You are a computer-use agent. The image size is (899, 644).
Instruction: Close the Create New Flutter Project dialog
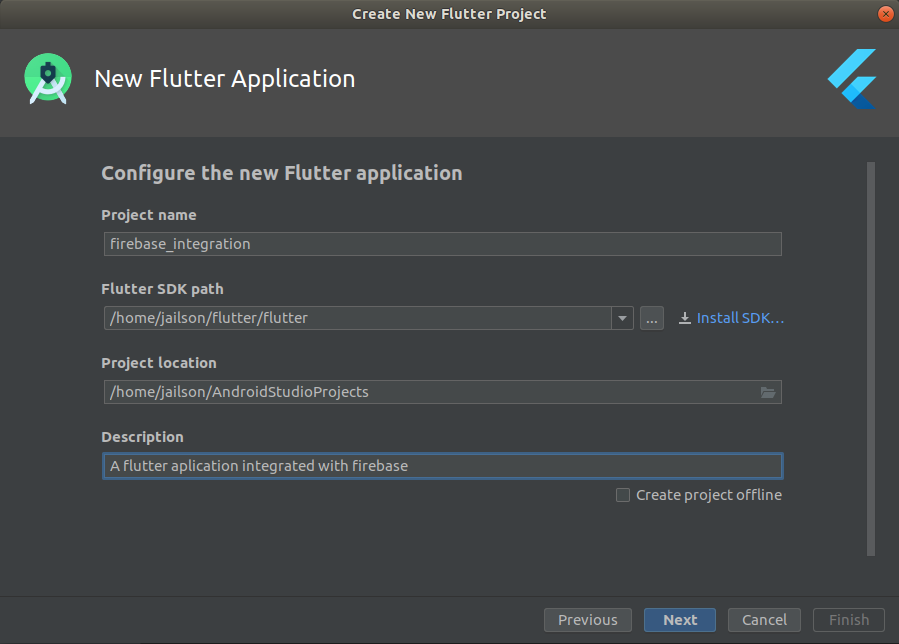click(x=885, y=14)
